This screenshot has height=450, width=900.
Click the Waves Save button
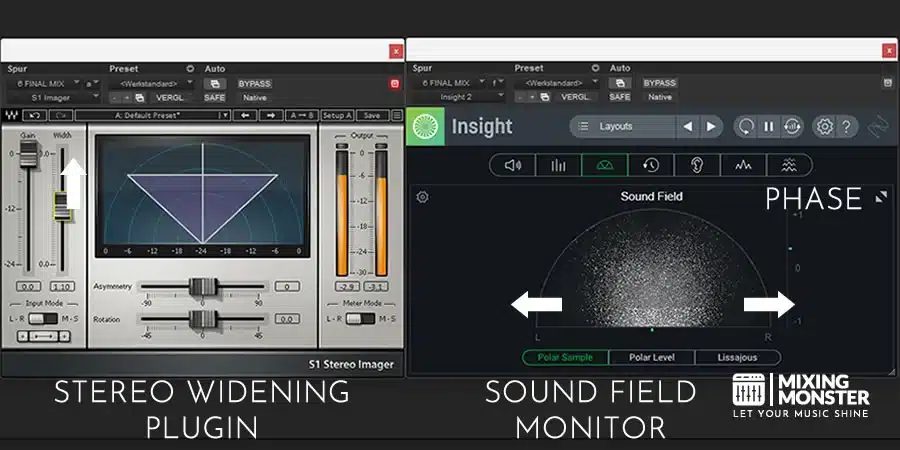[x=371, y=115]
